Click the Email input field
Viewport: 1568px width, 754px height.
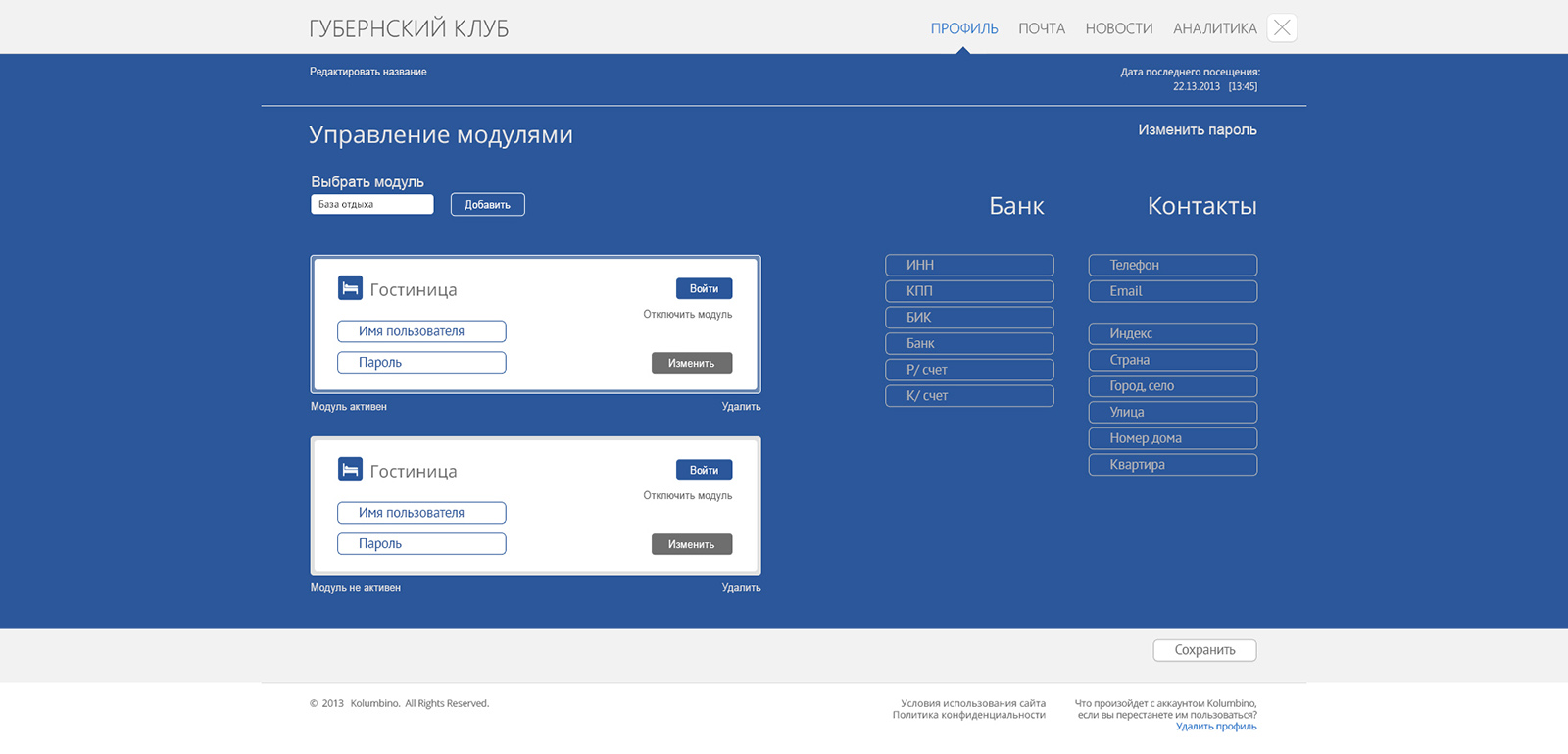1173,291
